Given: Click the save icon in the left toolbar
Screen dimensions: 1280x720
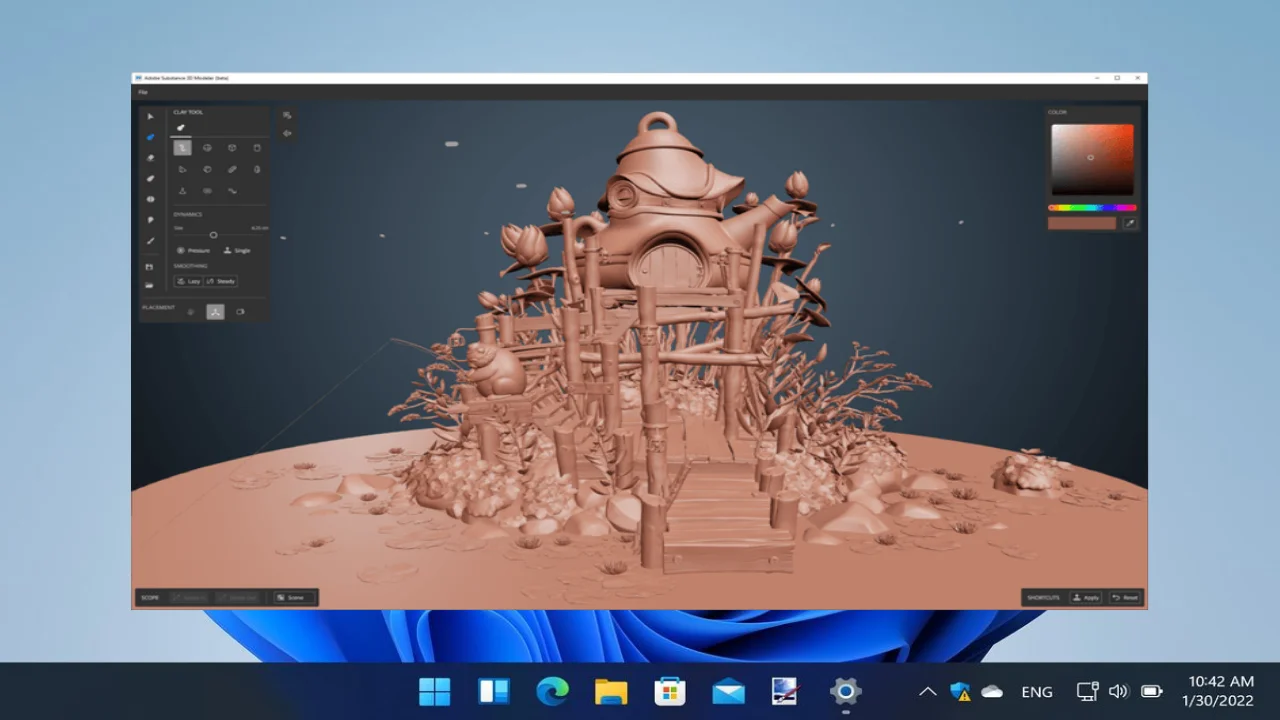Looking at the screenshot, I should click(150, 267).
